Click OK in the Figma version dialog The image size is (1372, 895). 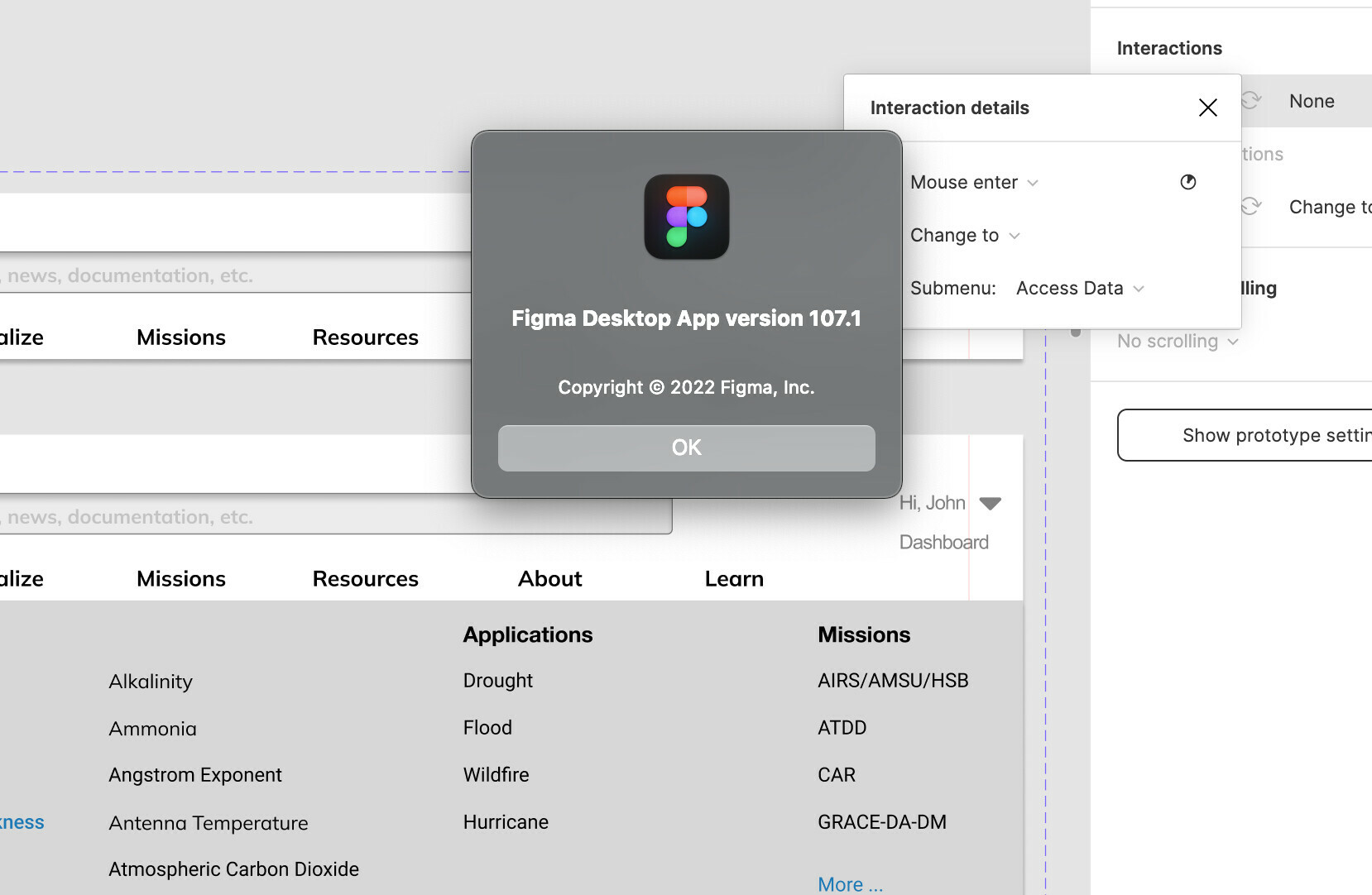pos(686,447)
